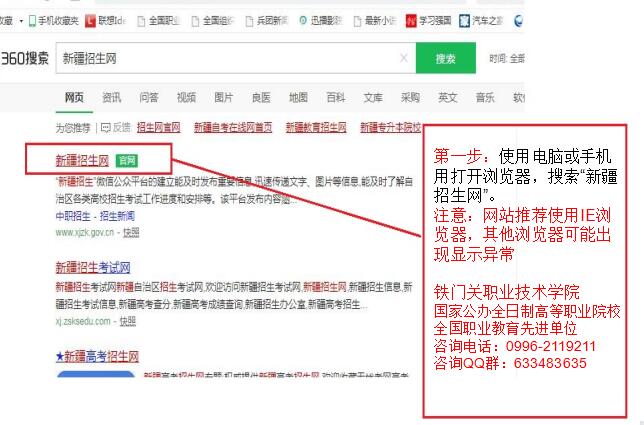Open the red 联想 bookmark icon

click(90, 20)
